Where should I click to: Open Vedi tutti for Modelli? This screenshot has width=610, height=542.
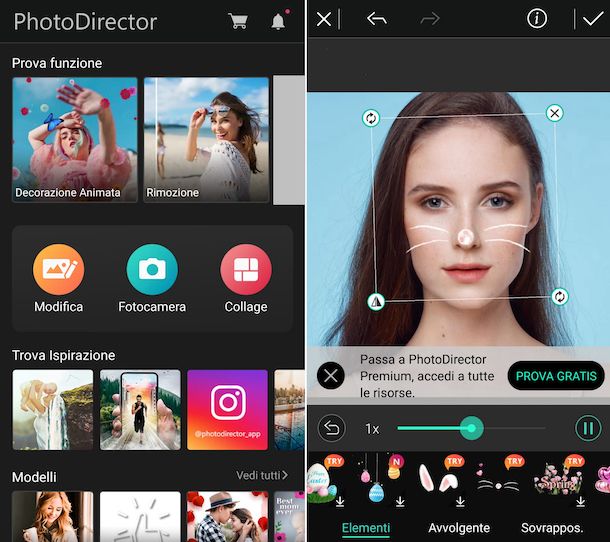[262, 475]
